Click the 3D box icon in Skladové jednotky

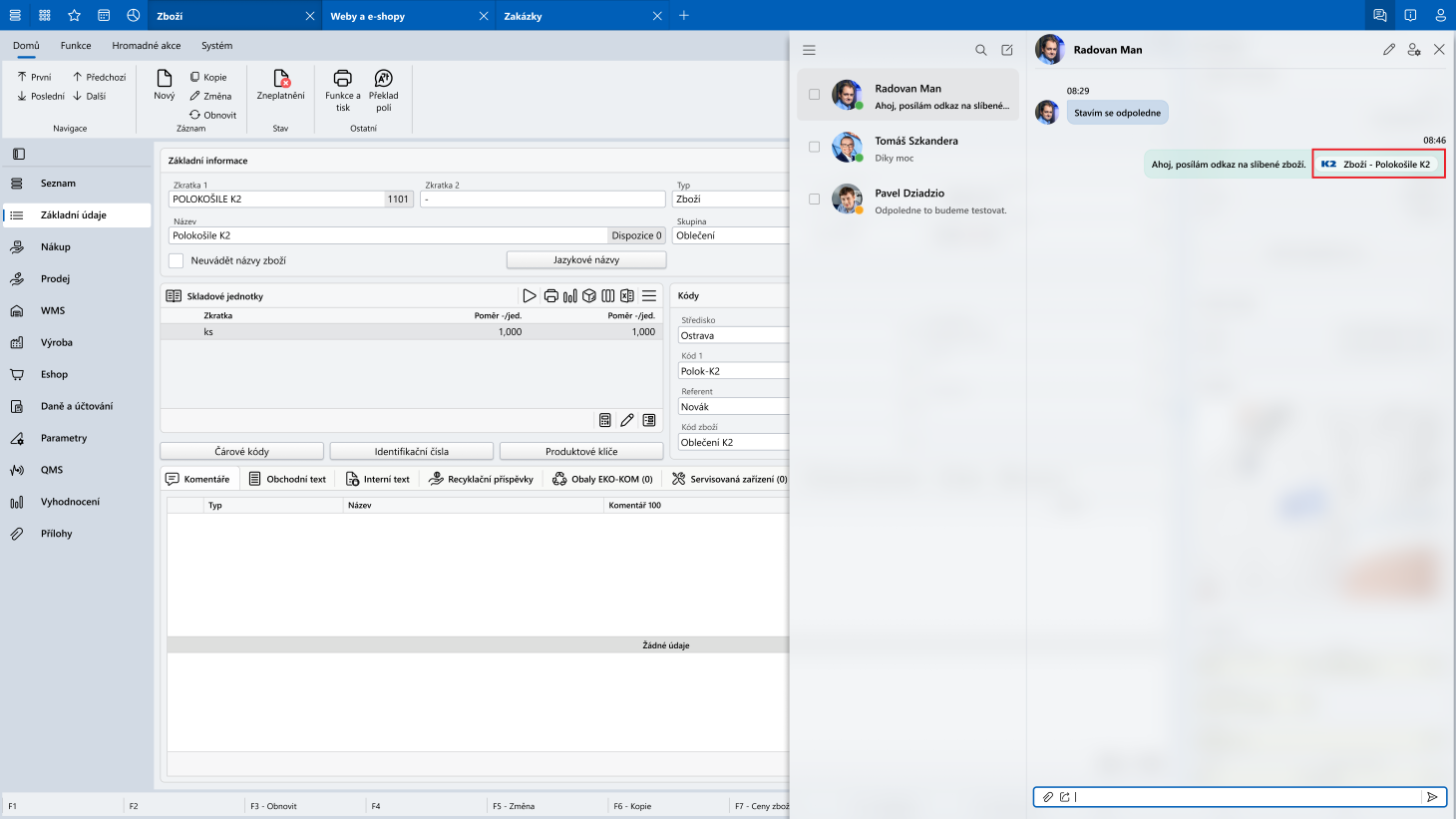click(x=589, y=296)
